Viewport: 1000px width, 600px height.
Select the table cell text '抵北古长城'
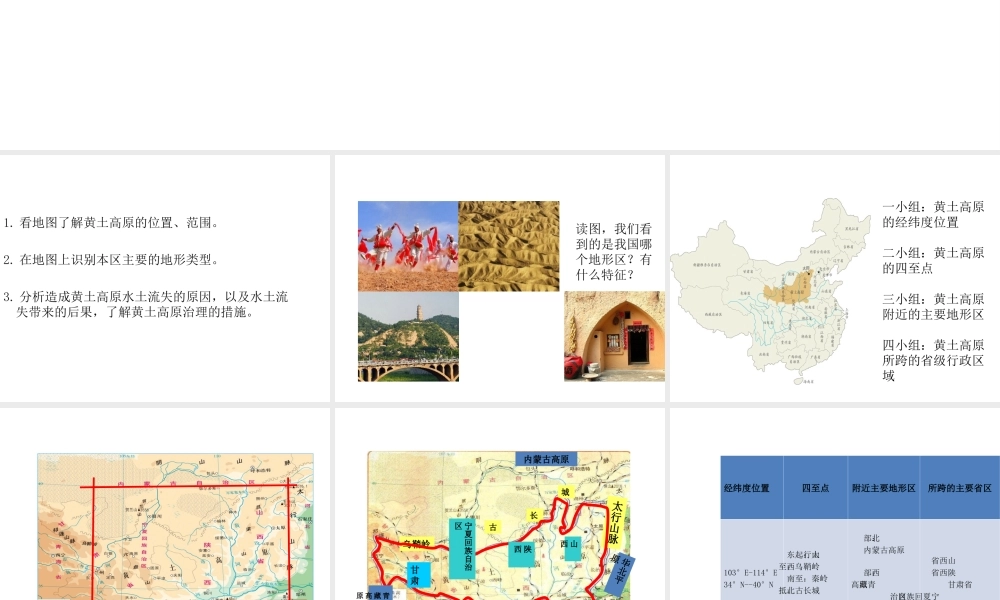[799, 590]
